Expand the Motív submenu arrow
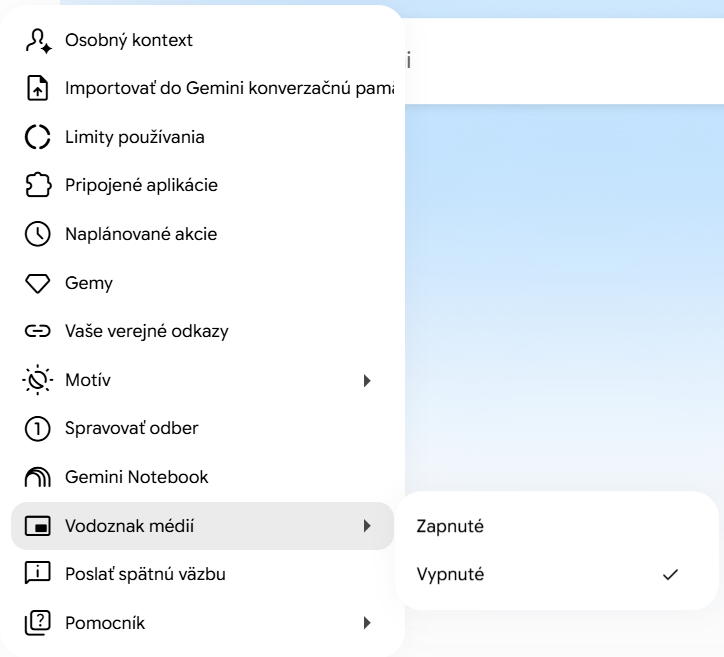This screenshot has width=724, height=657. point(367,380)
